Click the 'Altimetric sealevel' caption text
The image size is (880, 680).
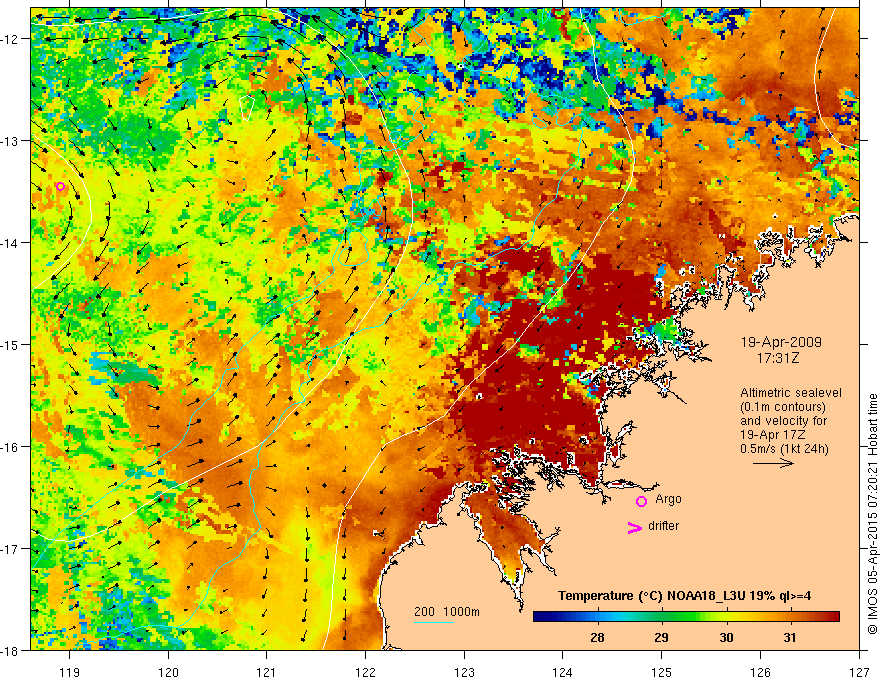pos(791,393)
